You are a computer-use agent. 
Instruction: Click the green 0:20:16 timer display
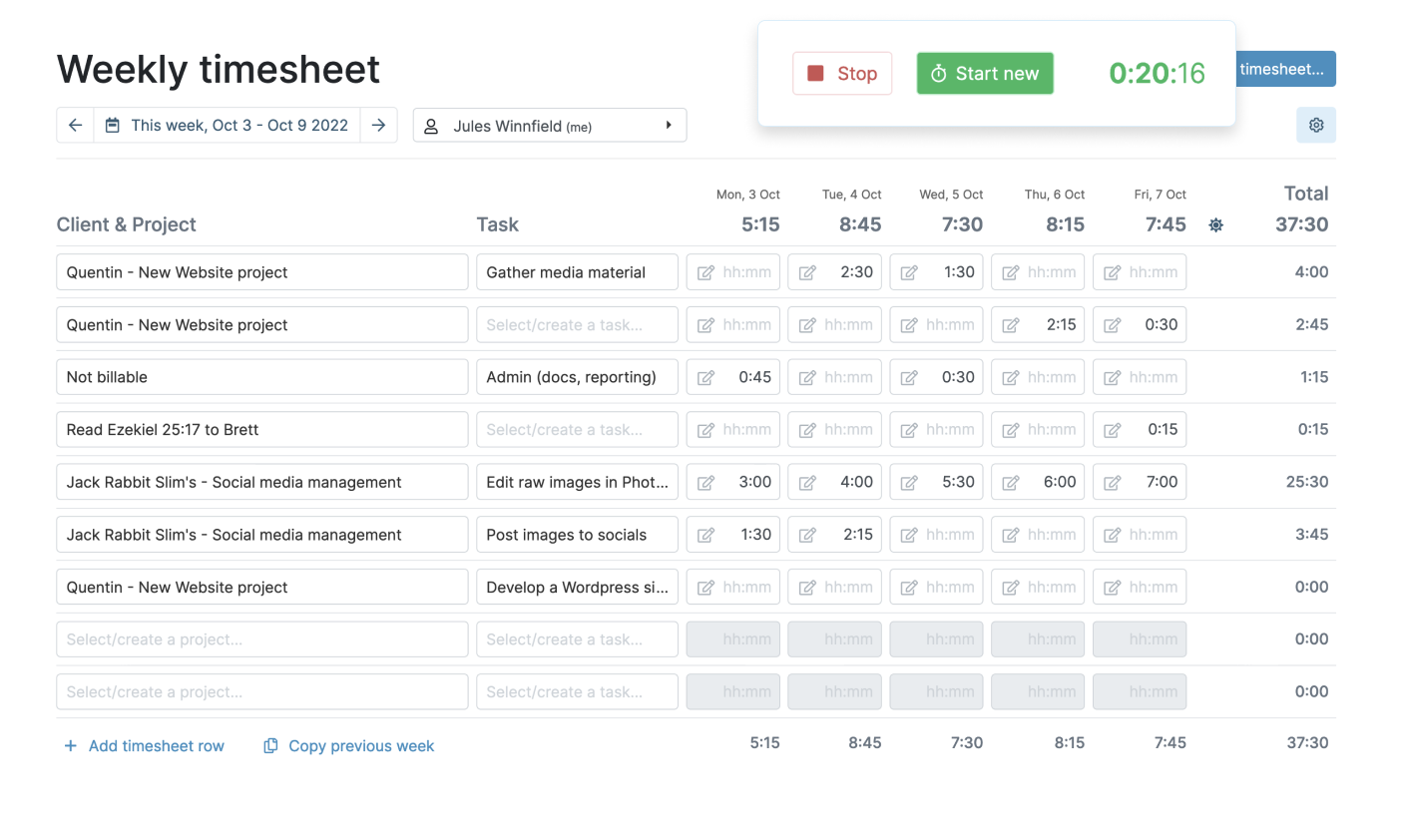coord(1157,73)
